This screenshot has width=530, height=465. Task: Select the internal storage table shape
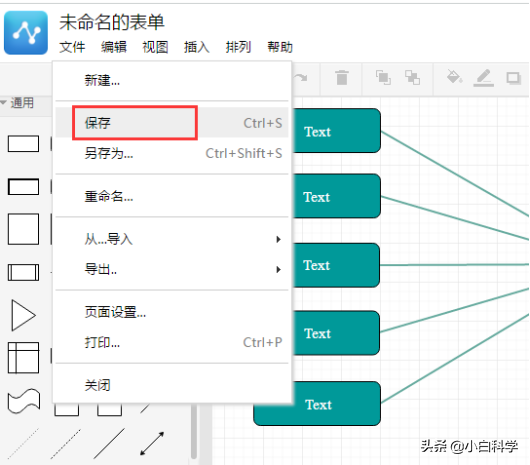23,358
